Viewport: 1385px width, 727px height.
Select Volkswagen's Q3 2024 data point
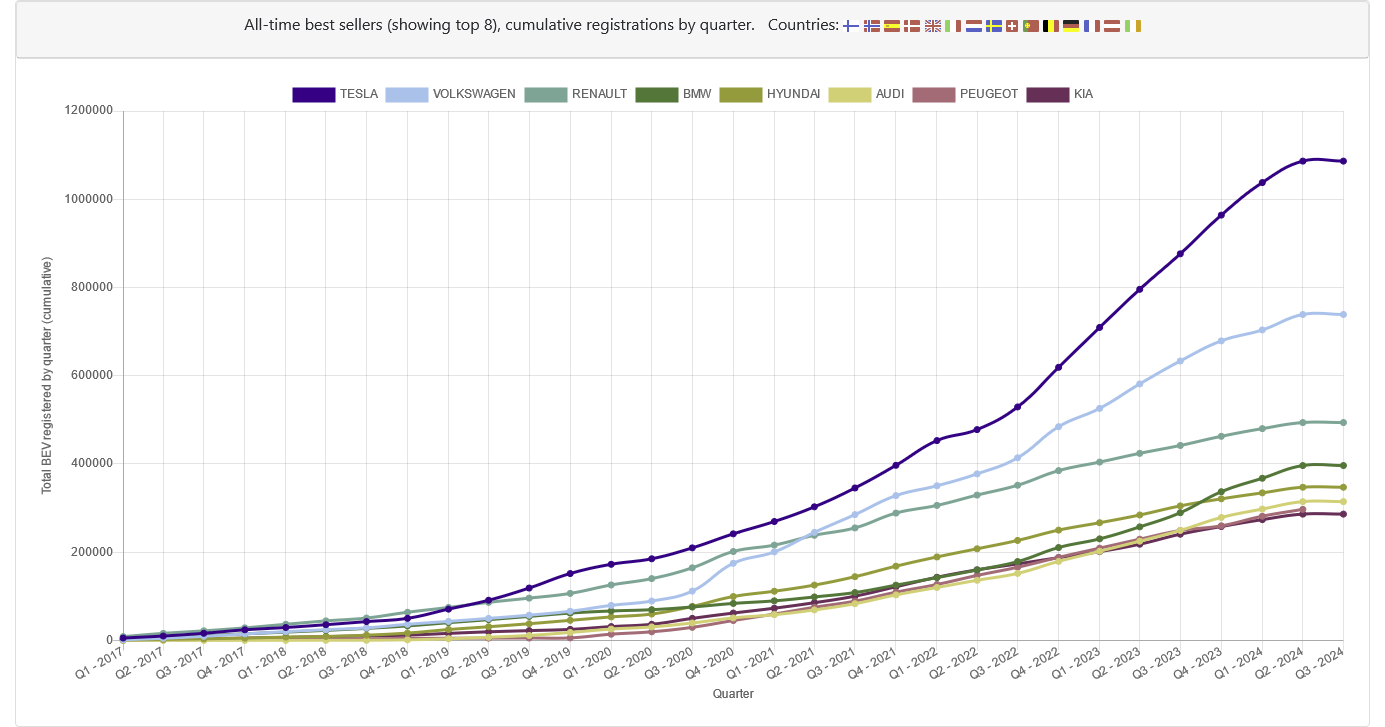point(1343,315)
